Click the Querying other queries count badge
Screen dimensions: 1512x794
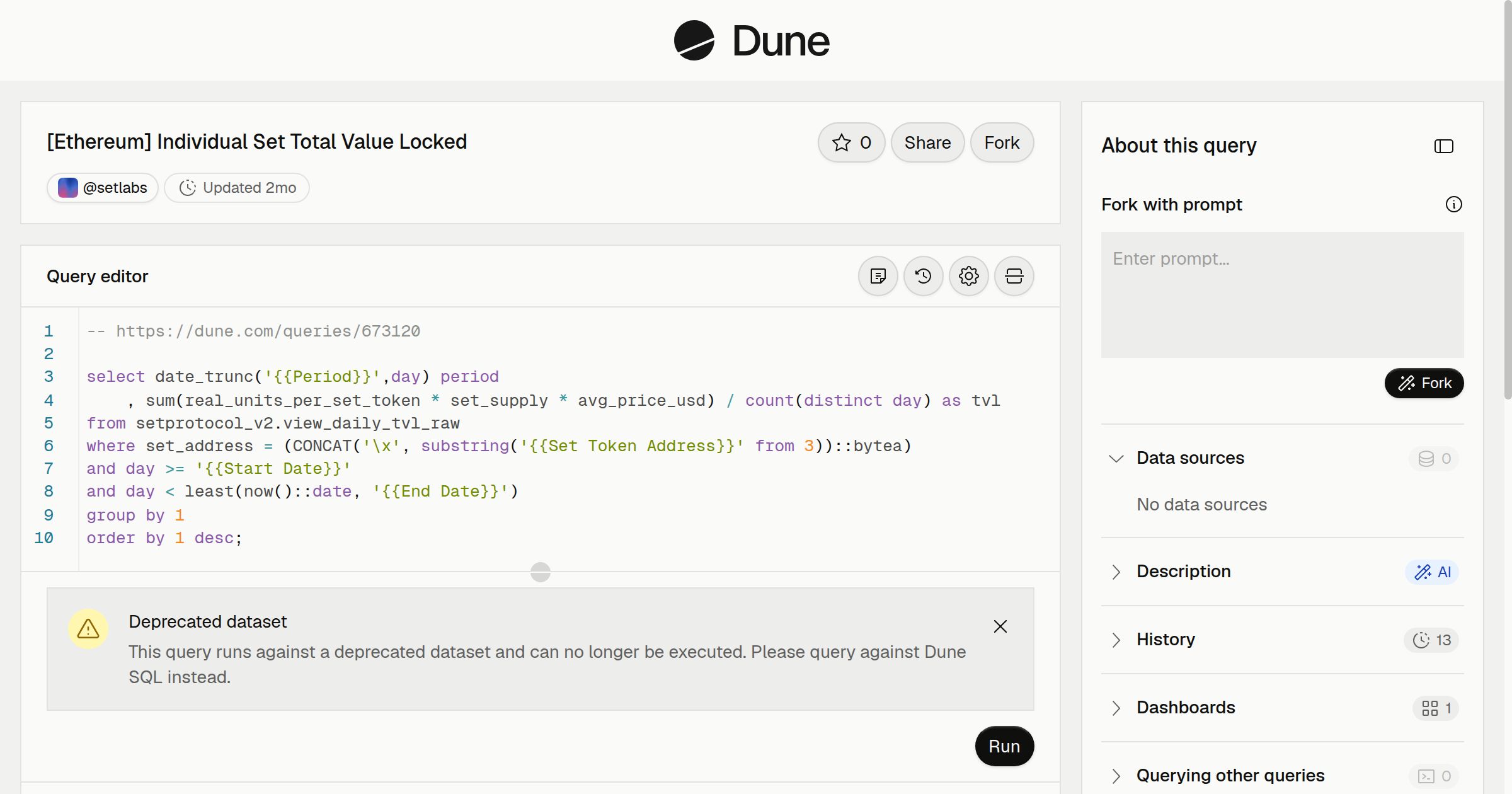tap(1434, 776)
